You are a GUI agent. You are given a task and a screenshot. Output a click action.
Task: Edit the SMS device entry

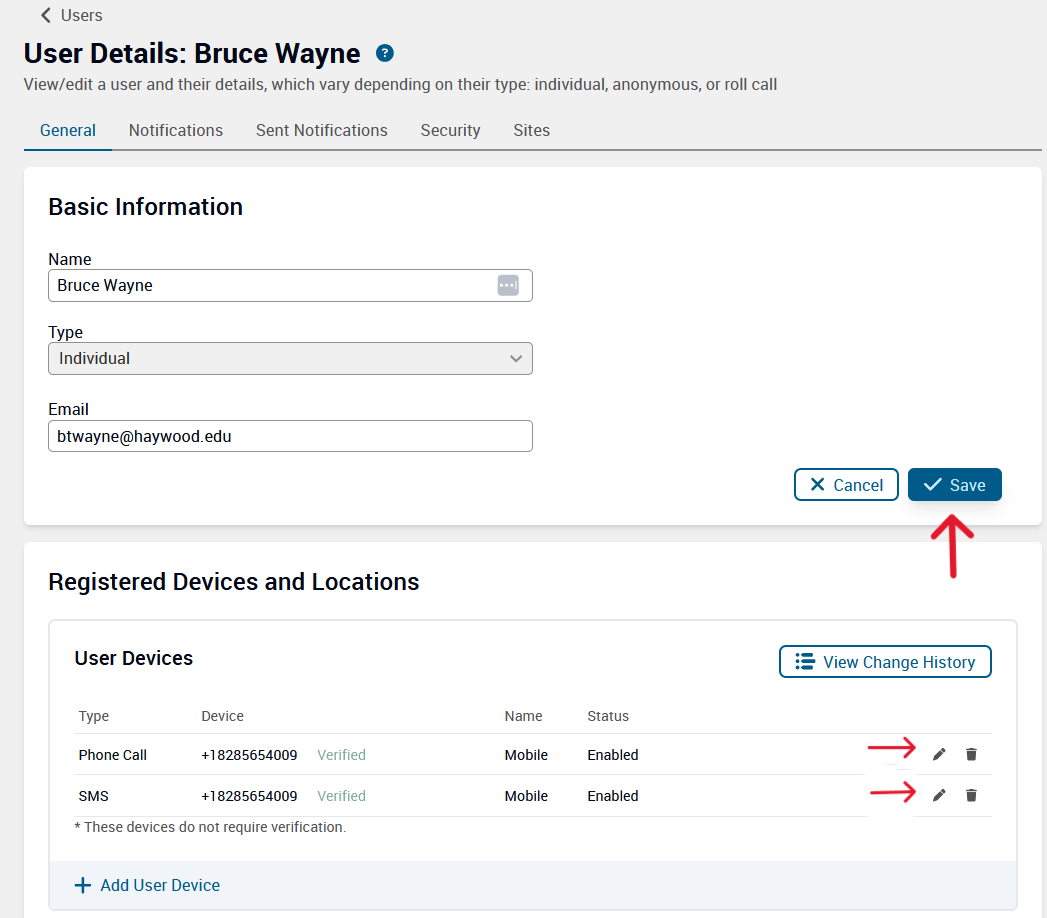click(x=938, y=795)
